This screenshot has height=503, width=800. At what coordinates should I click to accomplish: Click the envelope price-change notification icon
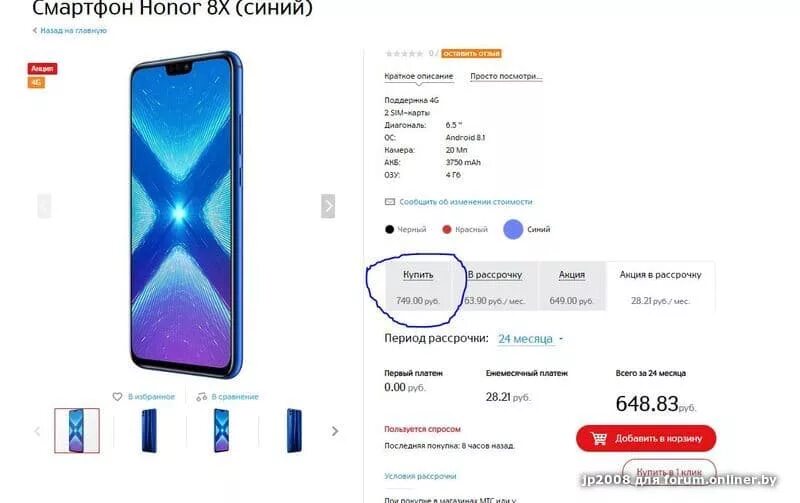pos(390,202)
